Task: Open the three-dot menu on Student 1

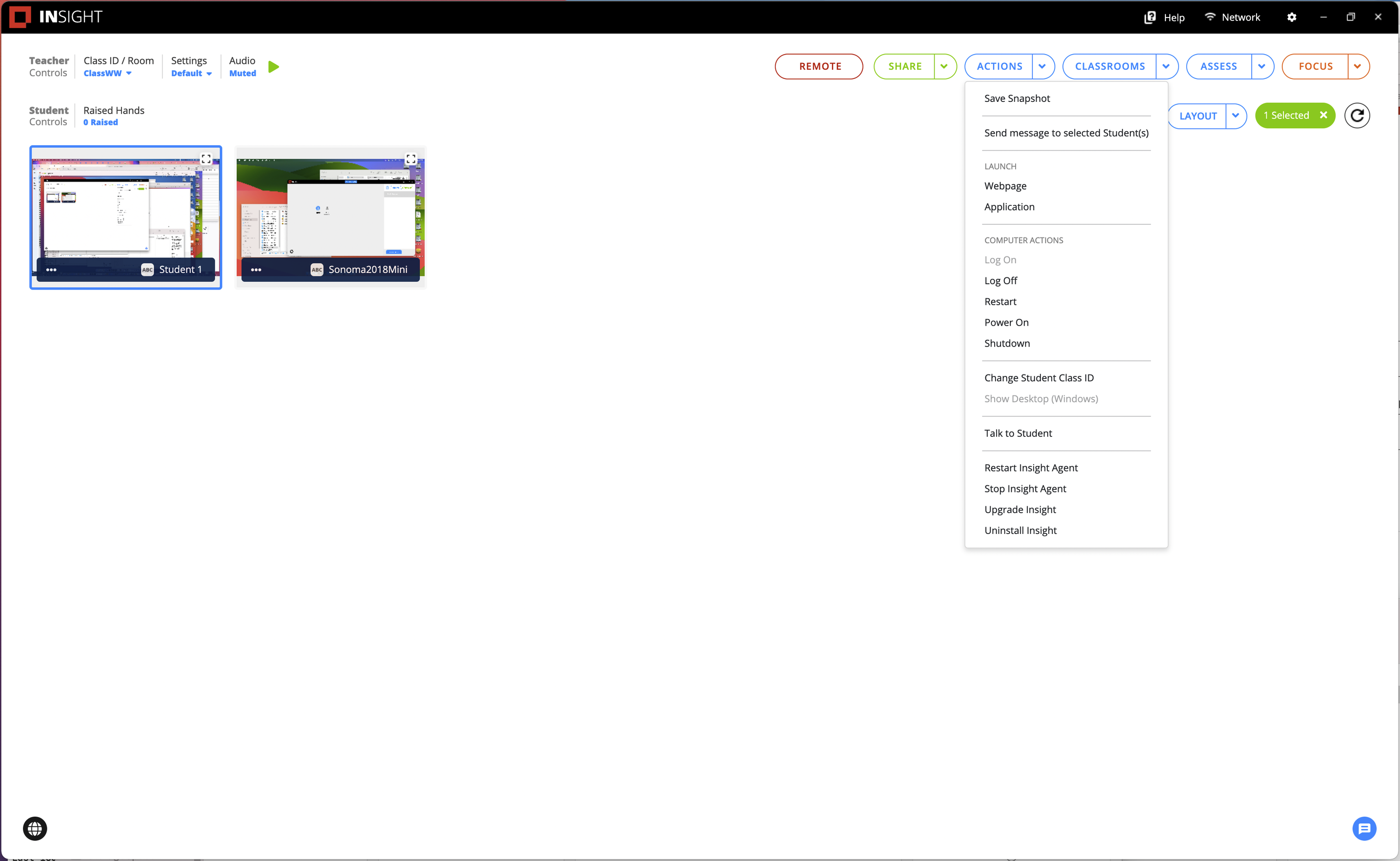Action: click(51, 269)
